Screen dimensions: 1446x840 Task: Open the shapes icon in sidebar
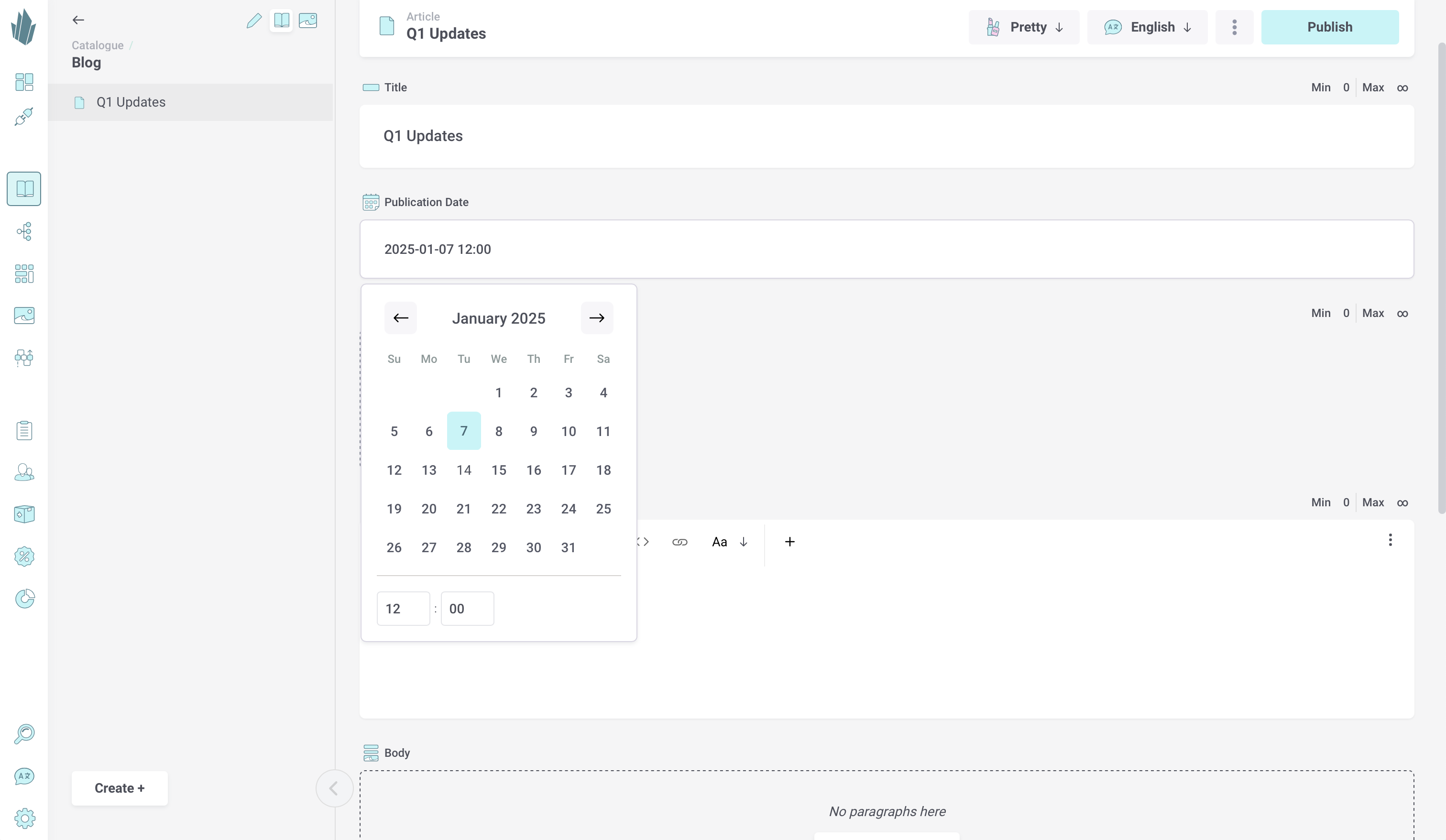(24, 358)
